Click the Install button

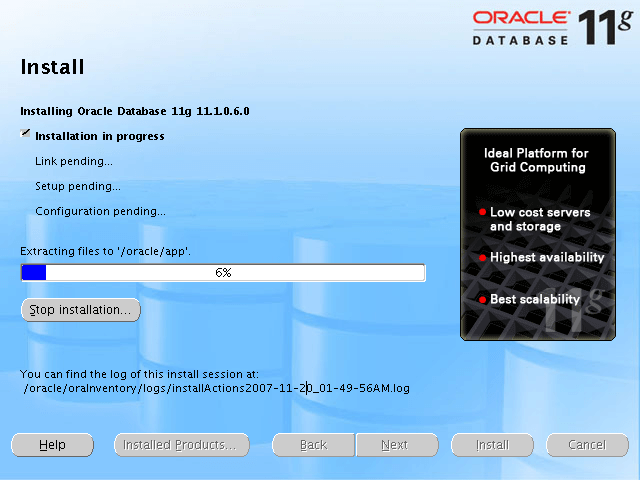point(492,444)
